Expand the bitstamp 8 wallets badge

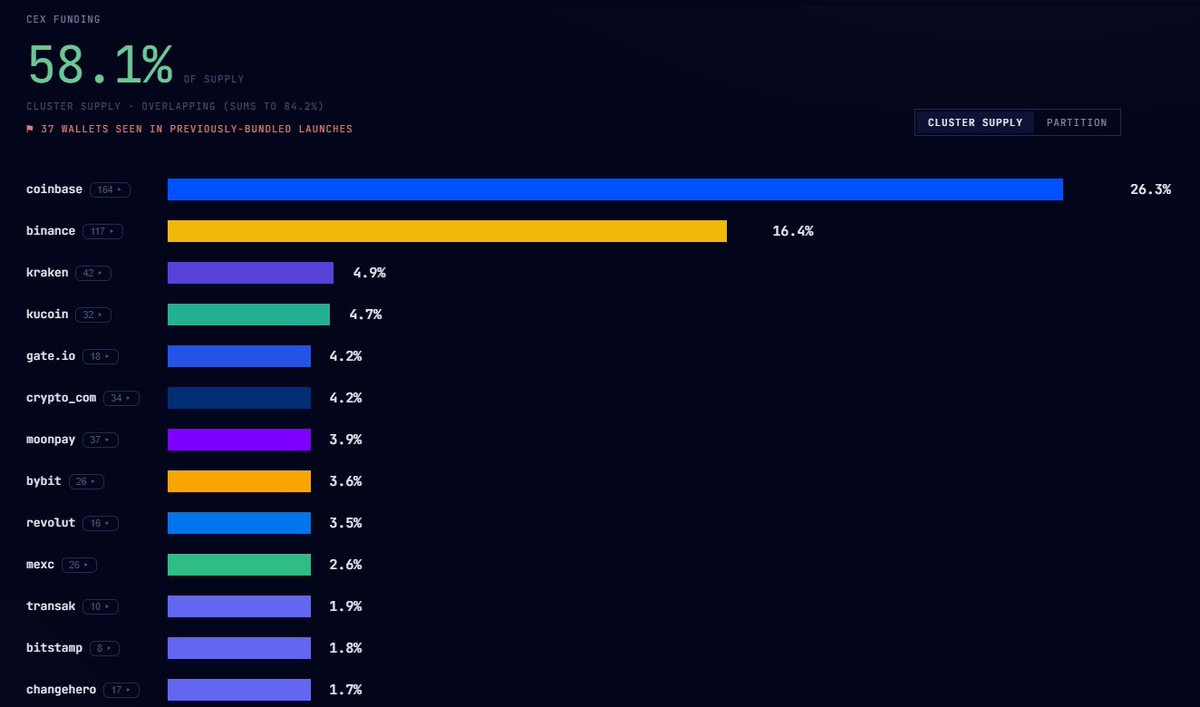[104, 648]
